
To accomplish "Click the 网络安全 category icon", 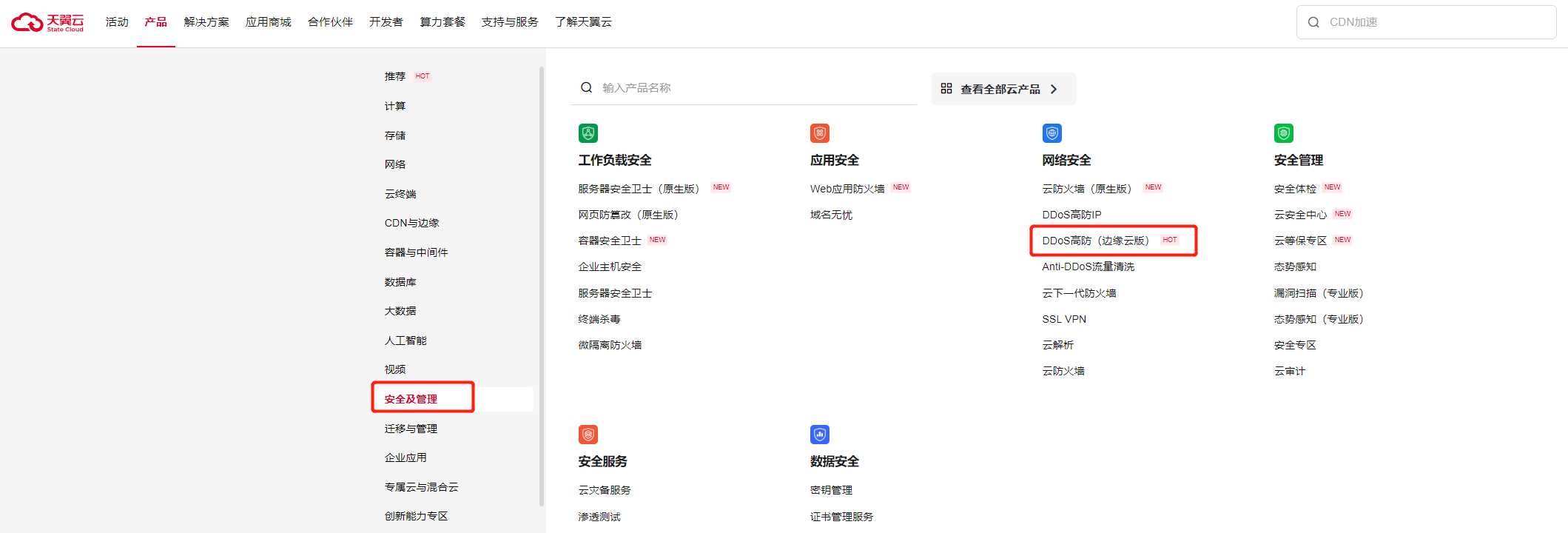I will pos(1052,133).
